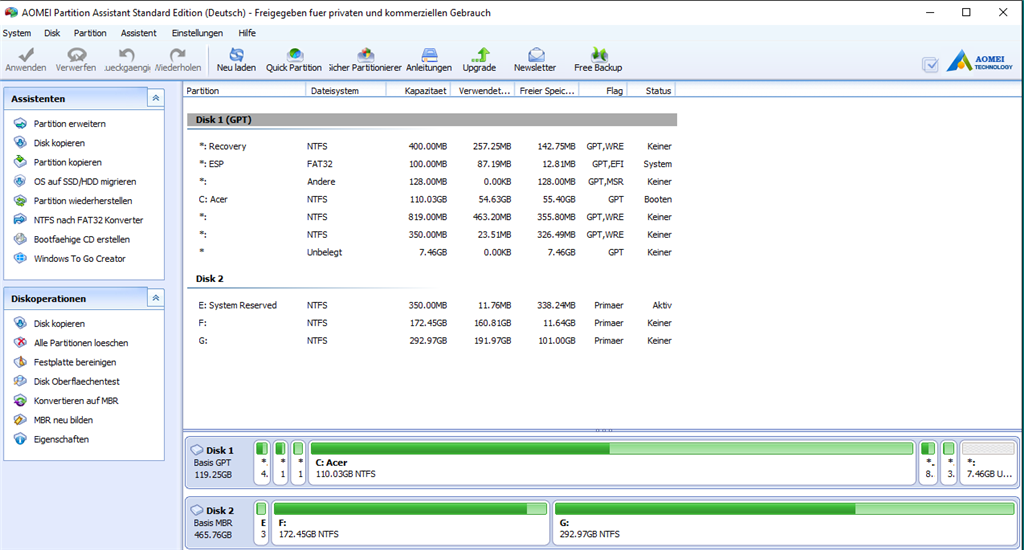This screenshot has width=1024, height=550.
Task: Select the Unbelegt 7.46GB row
Action: (432, 252)
